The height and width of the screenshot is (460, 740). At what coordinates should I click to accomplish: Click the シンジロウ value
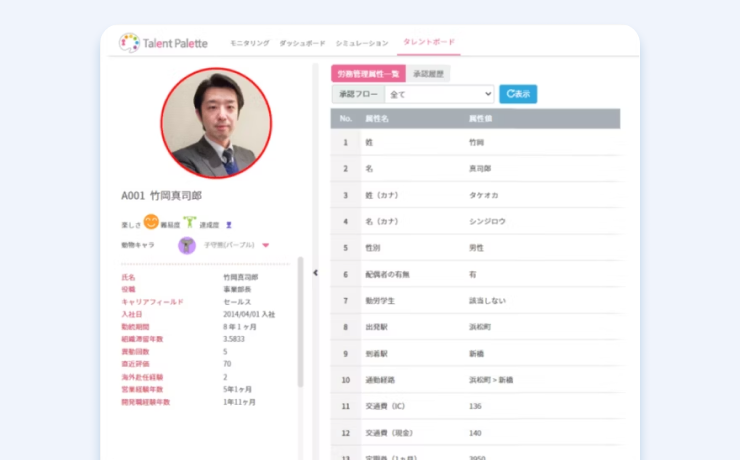pos(488,222)
